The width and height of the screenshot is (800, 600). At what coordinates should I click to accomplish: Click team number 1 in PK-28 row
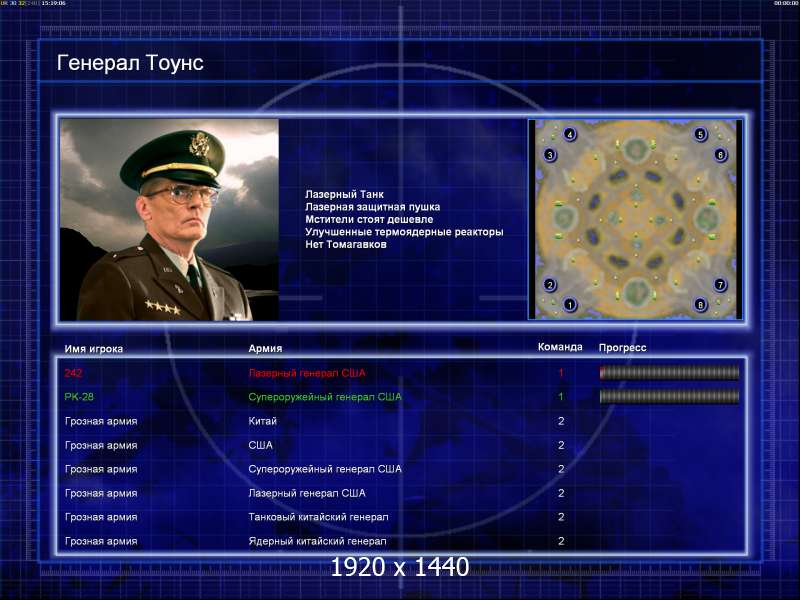[561, 397]
